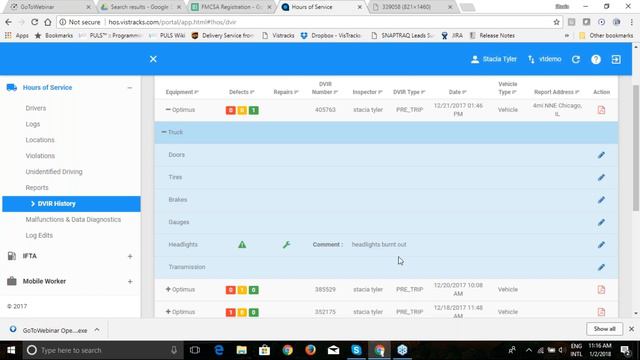Open Skype from the taskbar
This screenshot has height=360, width=640.
tap(356, 350)
